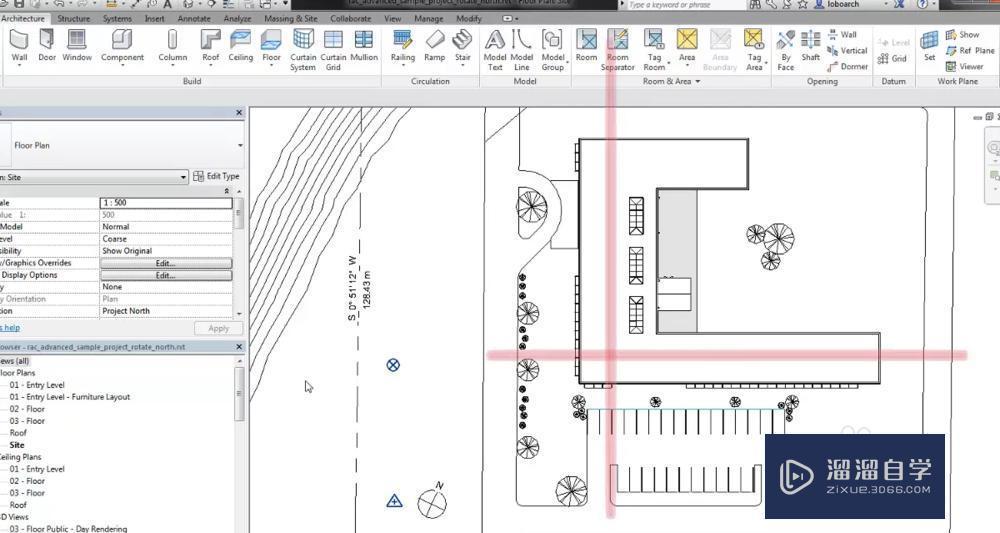Open the Structure ribbon tab
Viewport: 1000px width, 533px height.
(74, 18)
